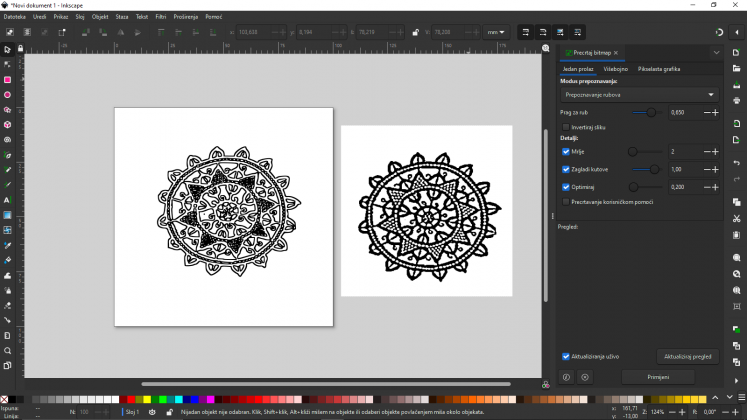Open the Prepoznavanje rubova mode dropdown
This screenshot has height=420, width=747.
pos(638,94)
